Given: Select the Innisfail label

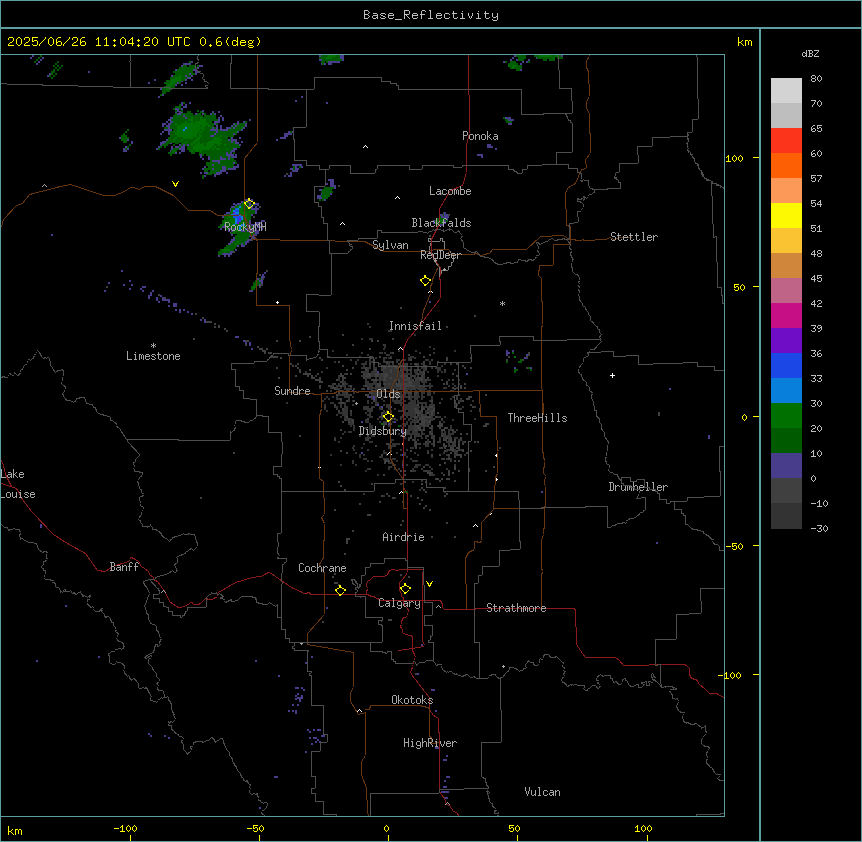Looking at the screenshot, I should [415, 326].
